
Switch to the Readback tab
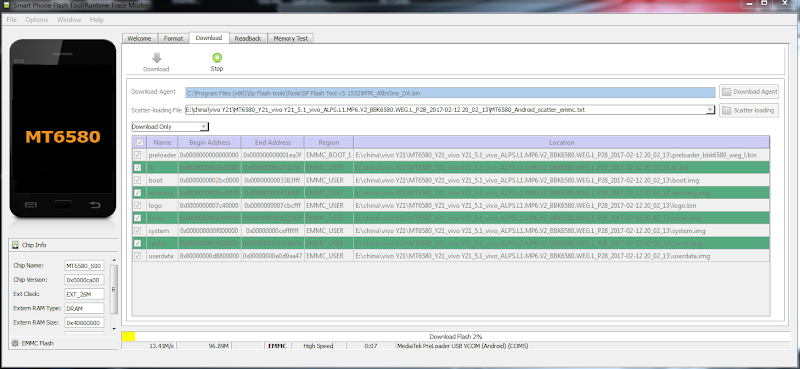[x=248, y=38]
